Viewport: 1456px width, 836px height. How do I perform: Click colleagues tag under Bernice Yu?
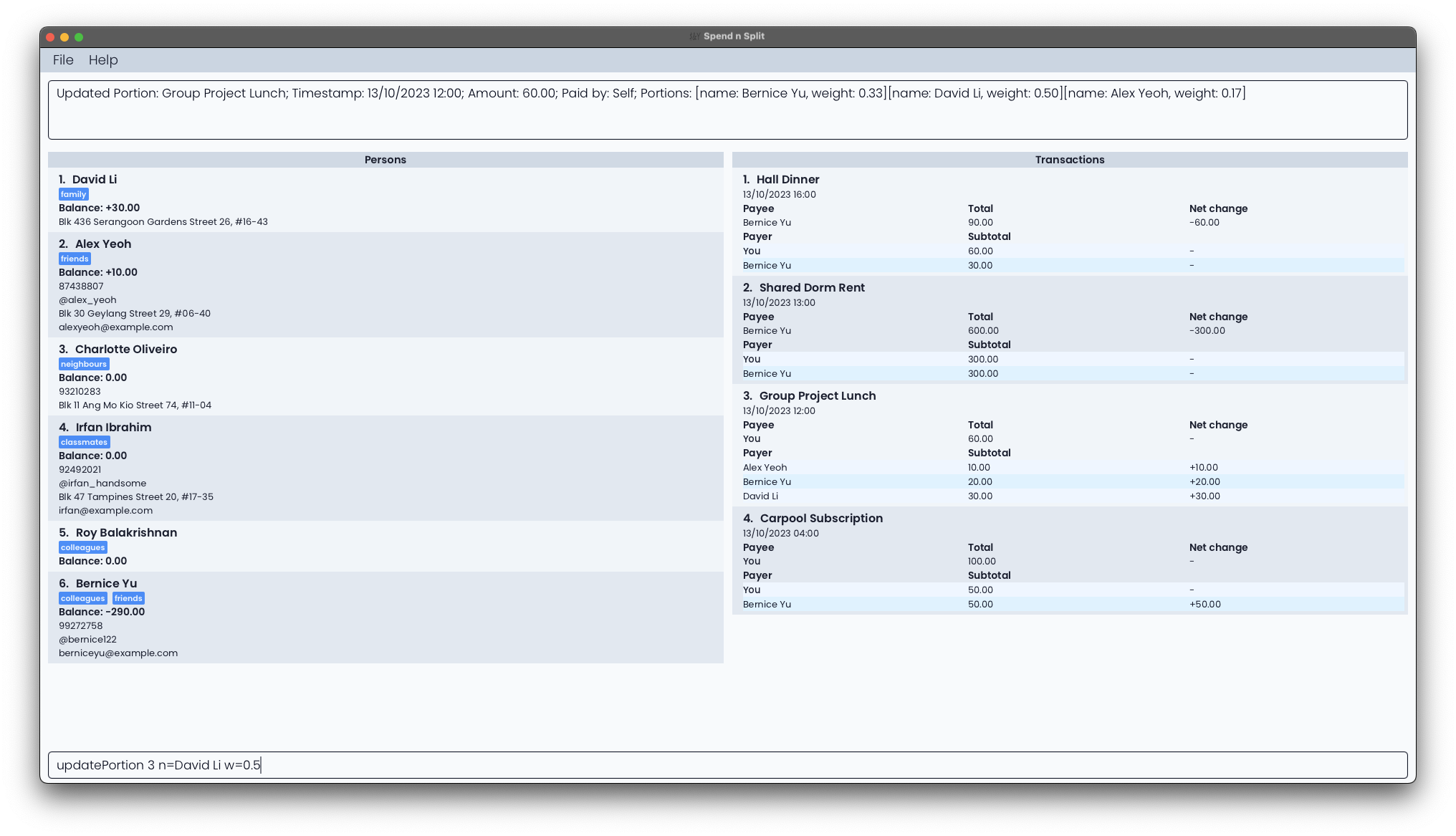pos(83,598)
